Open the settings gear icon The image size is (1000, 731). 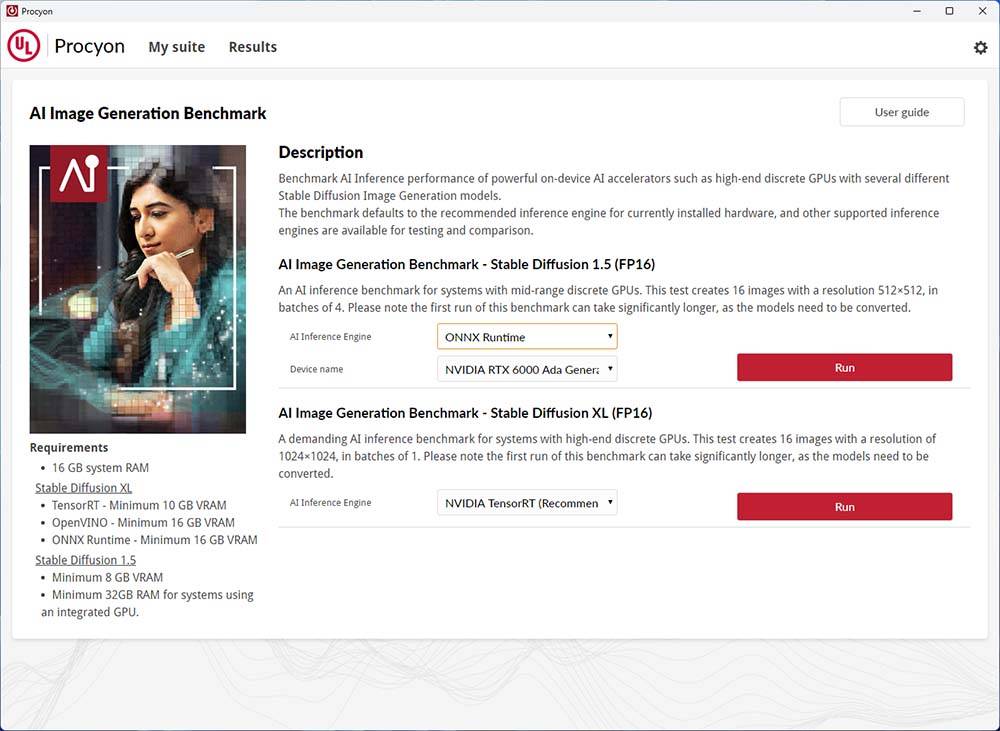[x=980, y=47]
